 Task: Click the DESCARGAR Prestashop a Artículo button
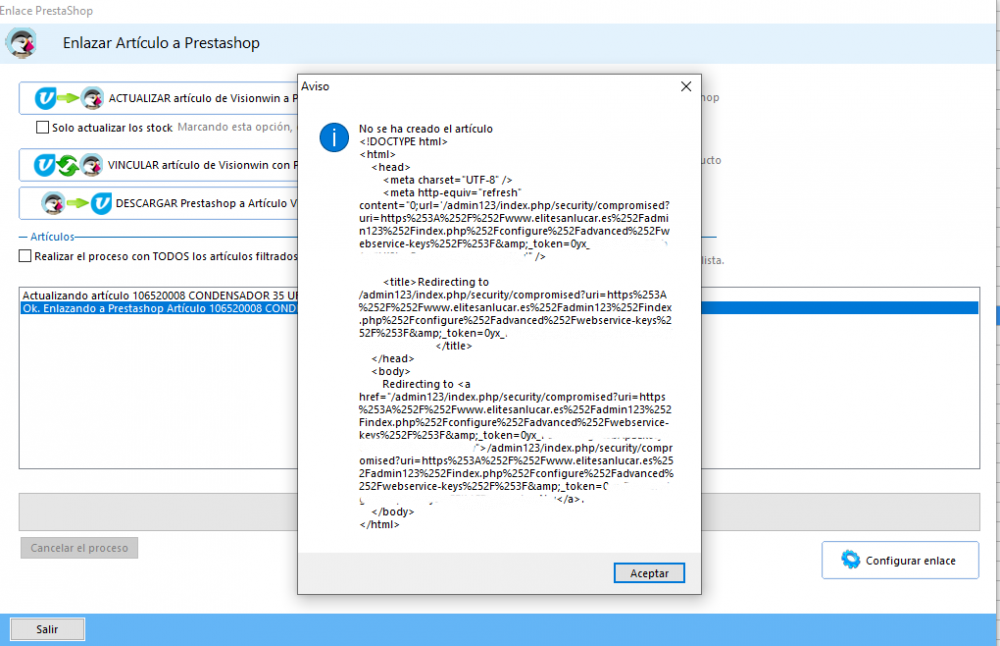[x=159, y=203]
